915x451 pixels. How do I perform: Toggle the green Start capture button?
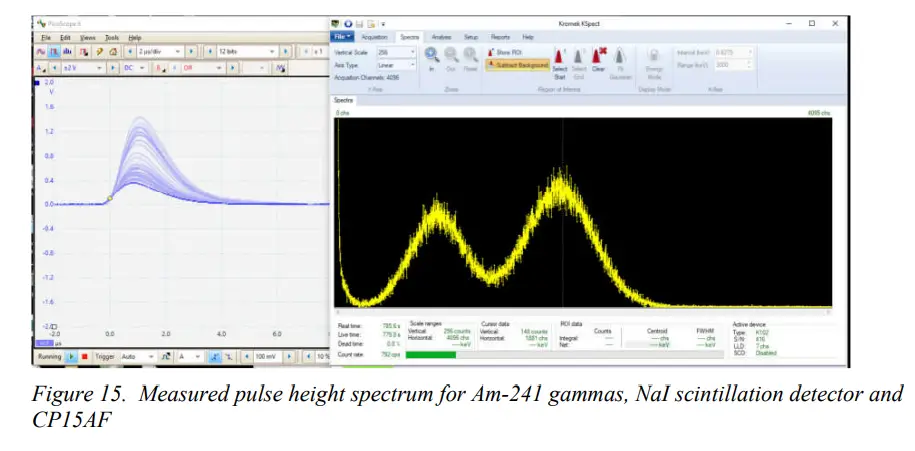[72, 356]
